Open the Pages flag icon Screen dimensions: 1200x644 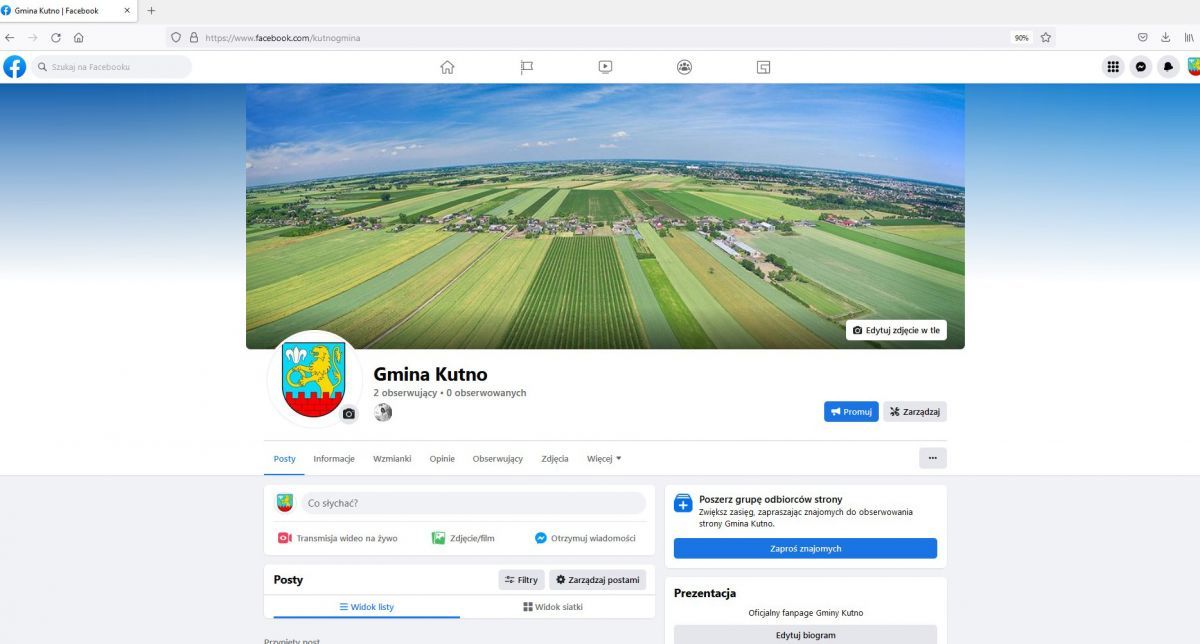coord(526,67)
